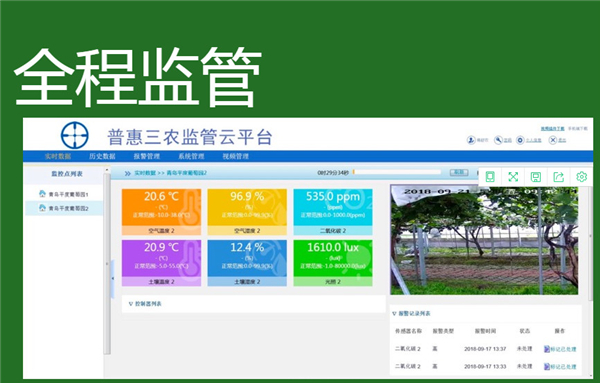This screenshot has height=383, width=600.
Task: Collapse the sidebar with the left arrow handle
Action: (x=112, y=279)
